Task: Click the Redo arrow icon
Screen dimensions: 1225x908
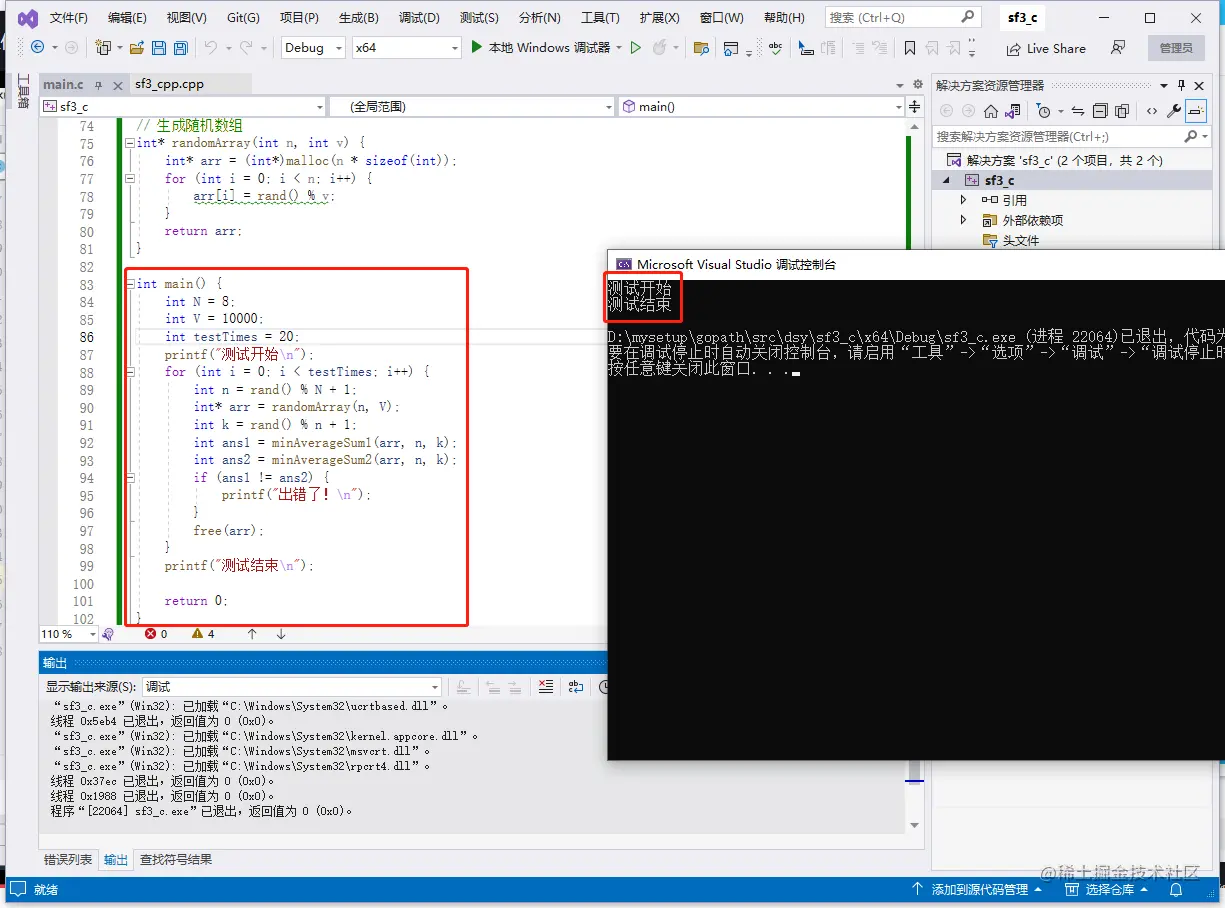Action: 247,47
